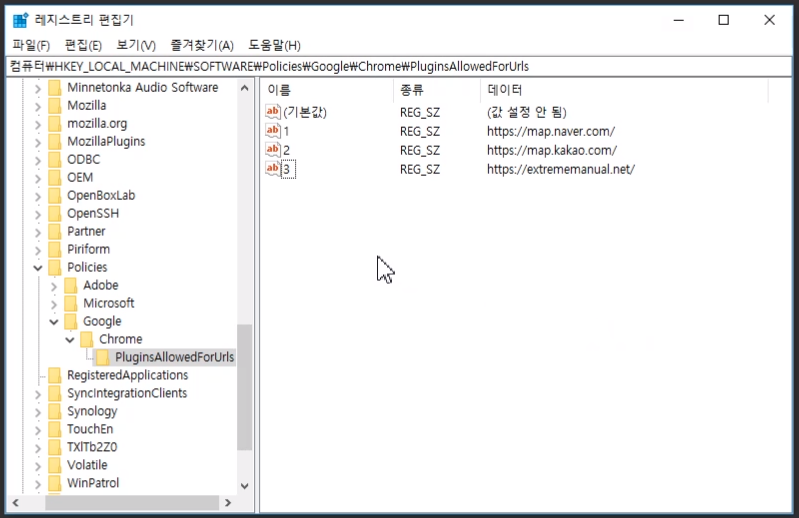Expand the OEM key

38,178
